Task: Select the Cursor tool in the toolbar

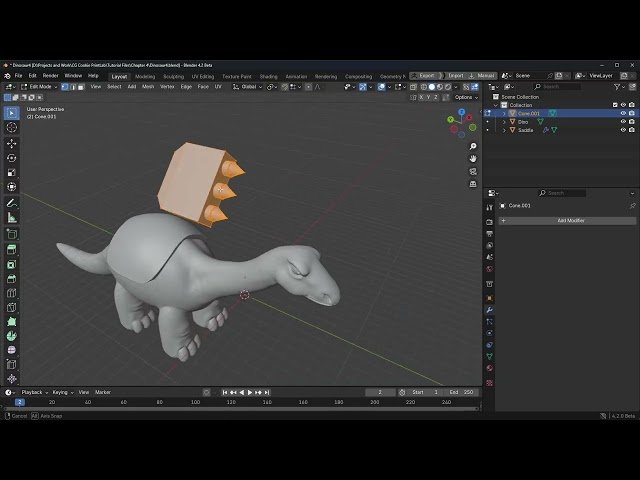Action: 12,128
